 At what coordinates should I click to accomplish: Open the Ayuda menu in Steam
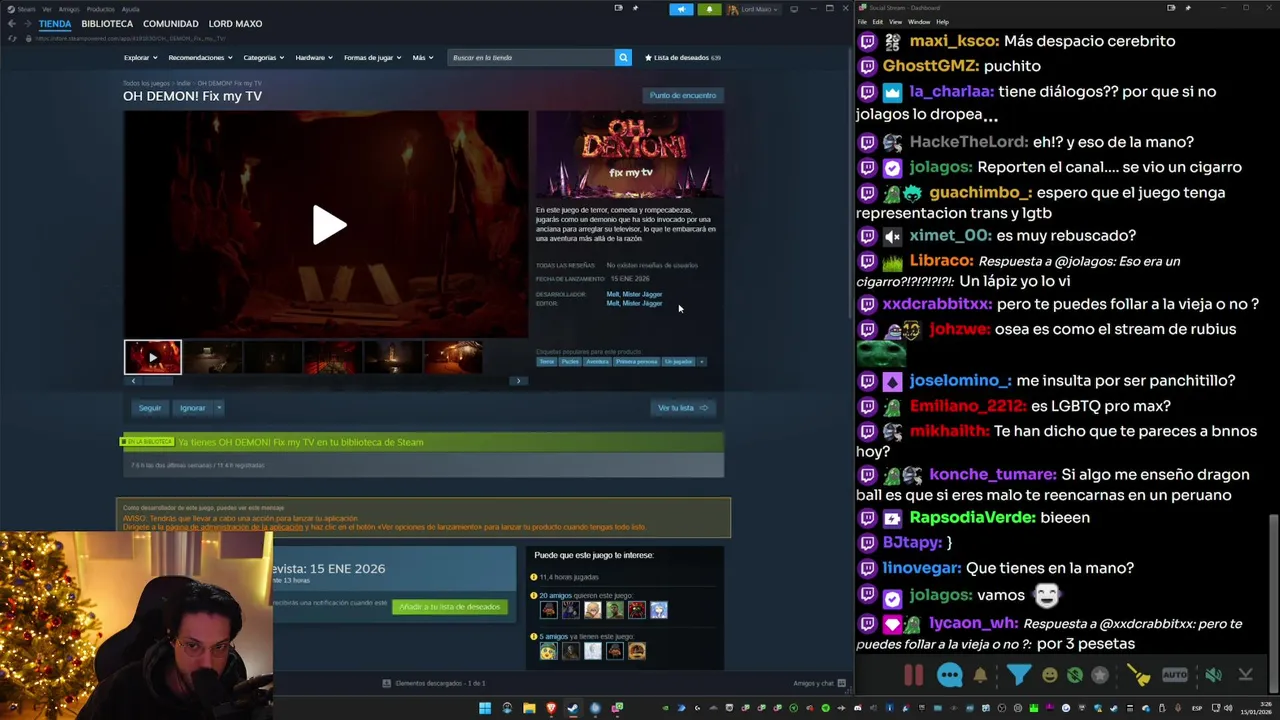(130, 9)
